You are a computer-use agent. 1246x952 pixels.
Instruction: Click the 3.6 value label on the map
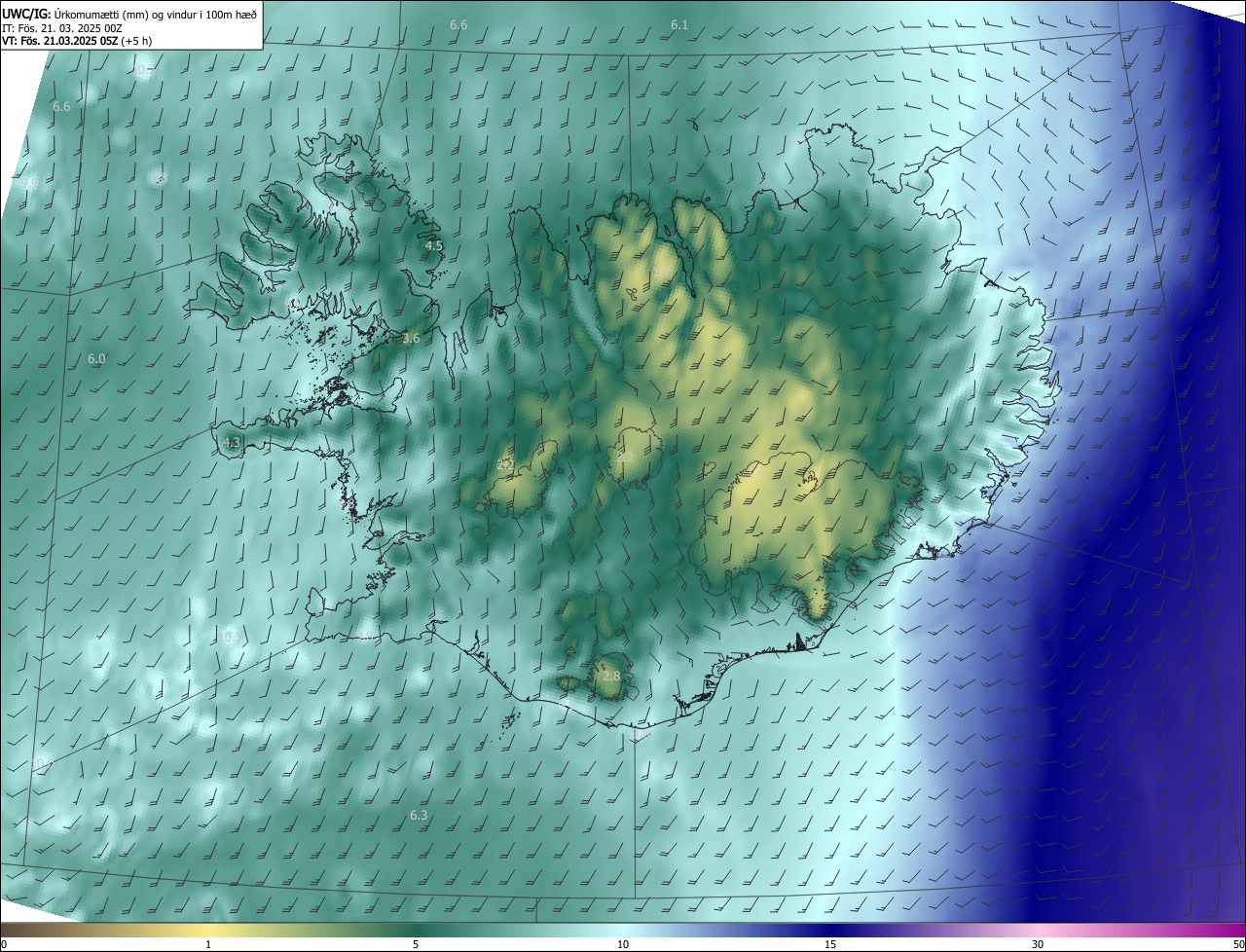[411, 339]
